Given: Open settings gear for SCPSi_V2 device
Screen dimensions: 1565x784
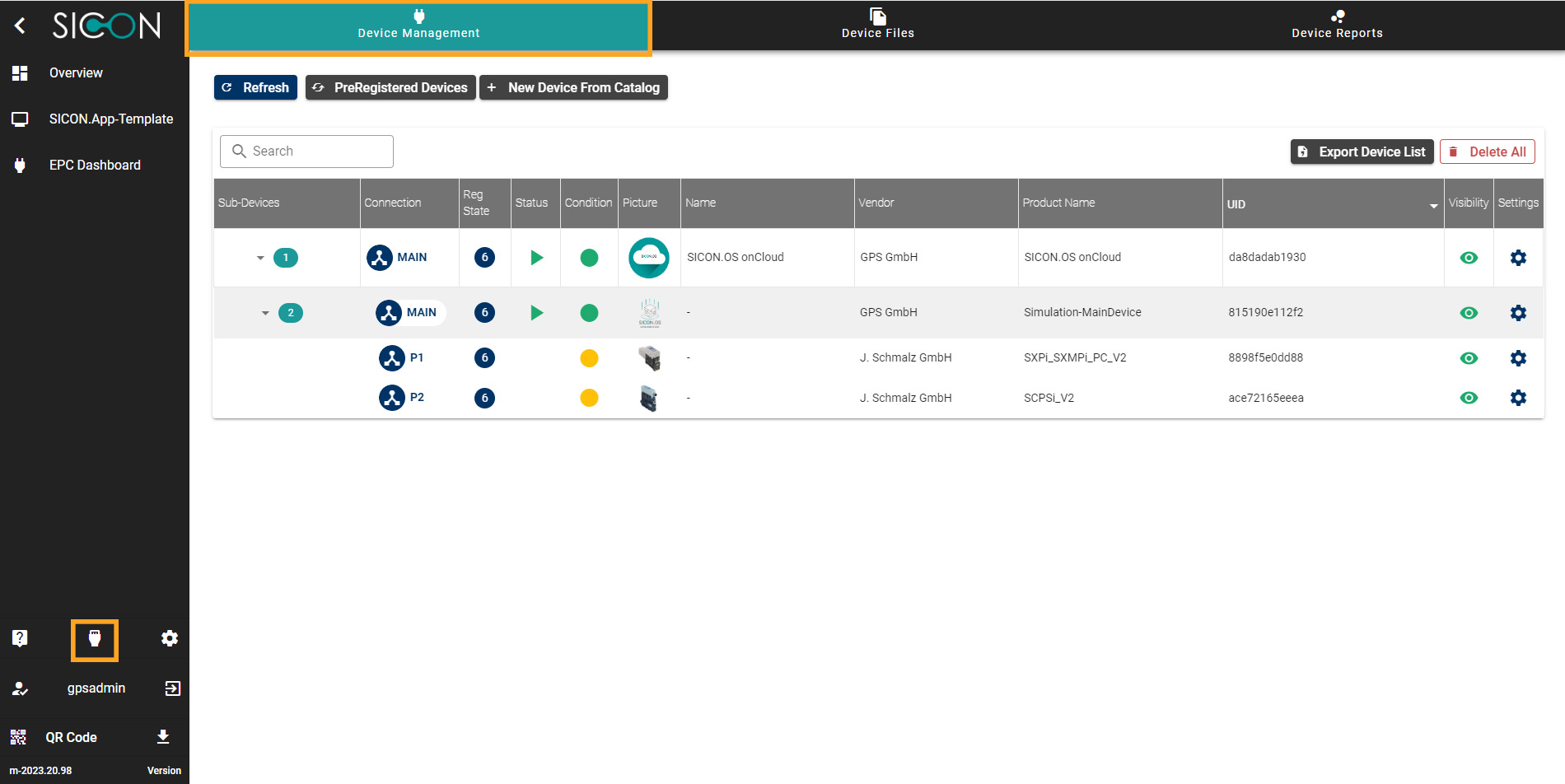Looking at the screenshot, I should pos(1518,398).
